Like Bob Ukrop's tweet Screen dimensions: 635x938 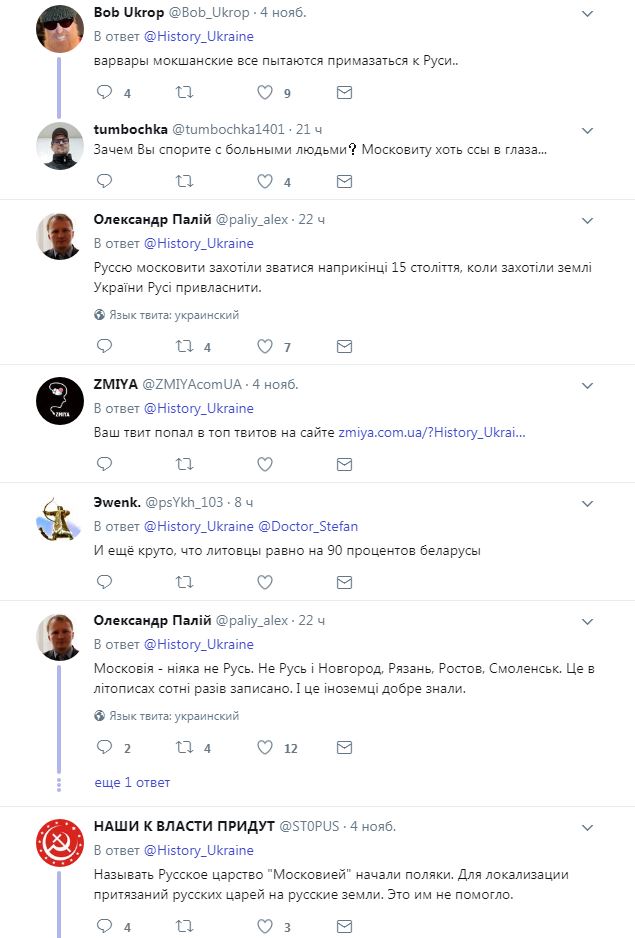265,93
